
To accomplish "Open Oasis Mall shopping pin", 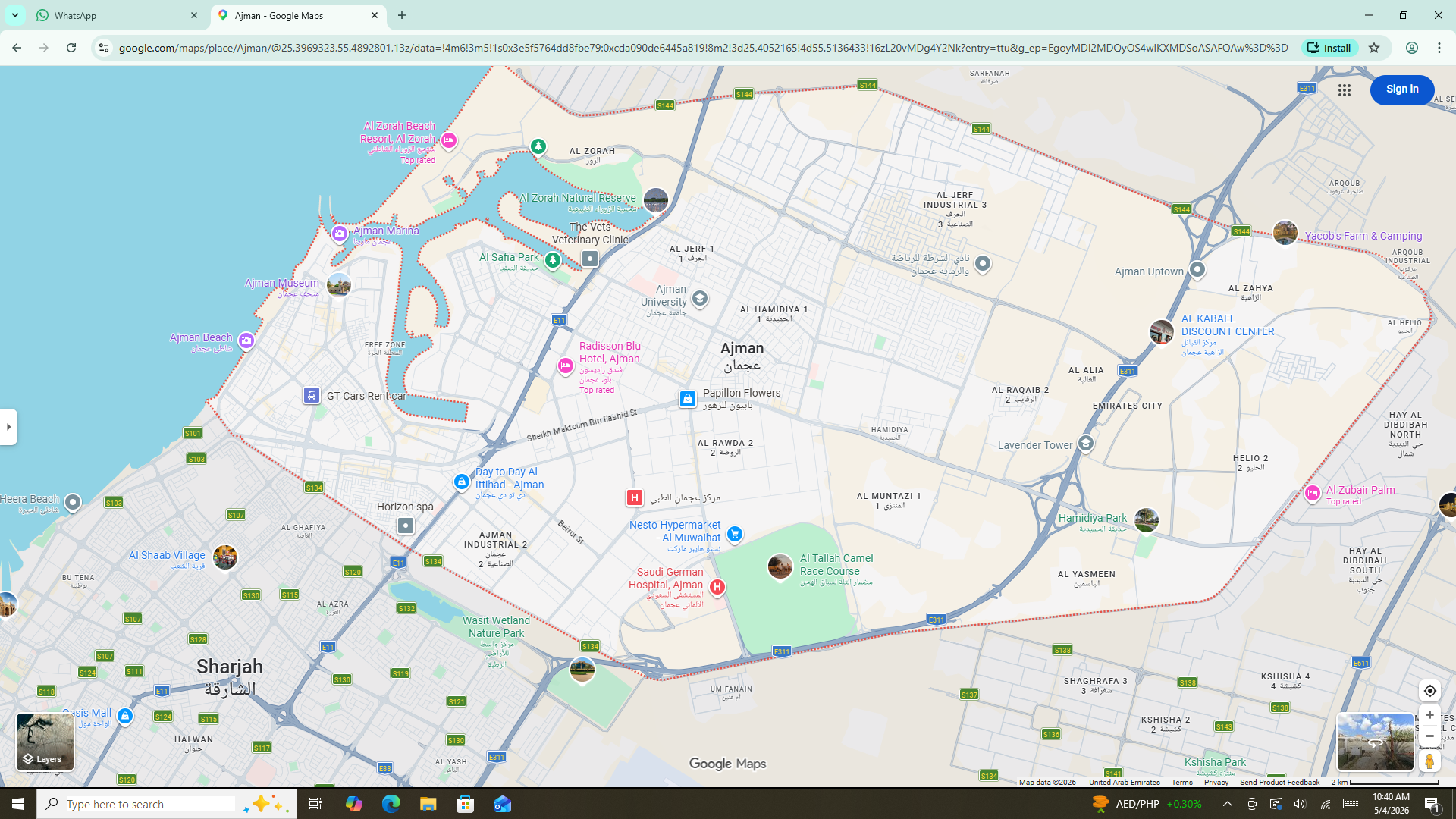I will click(125, 716).
